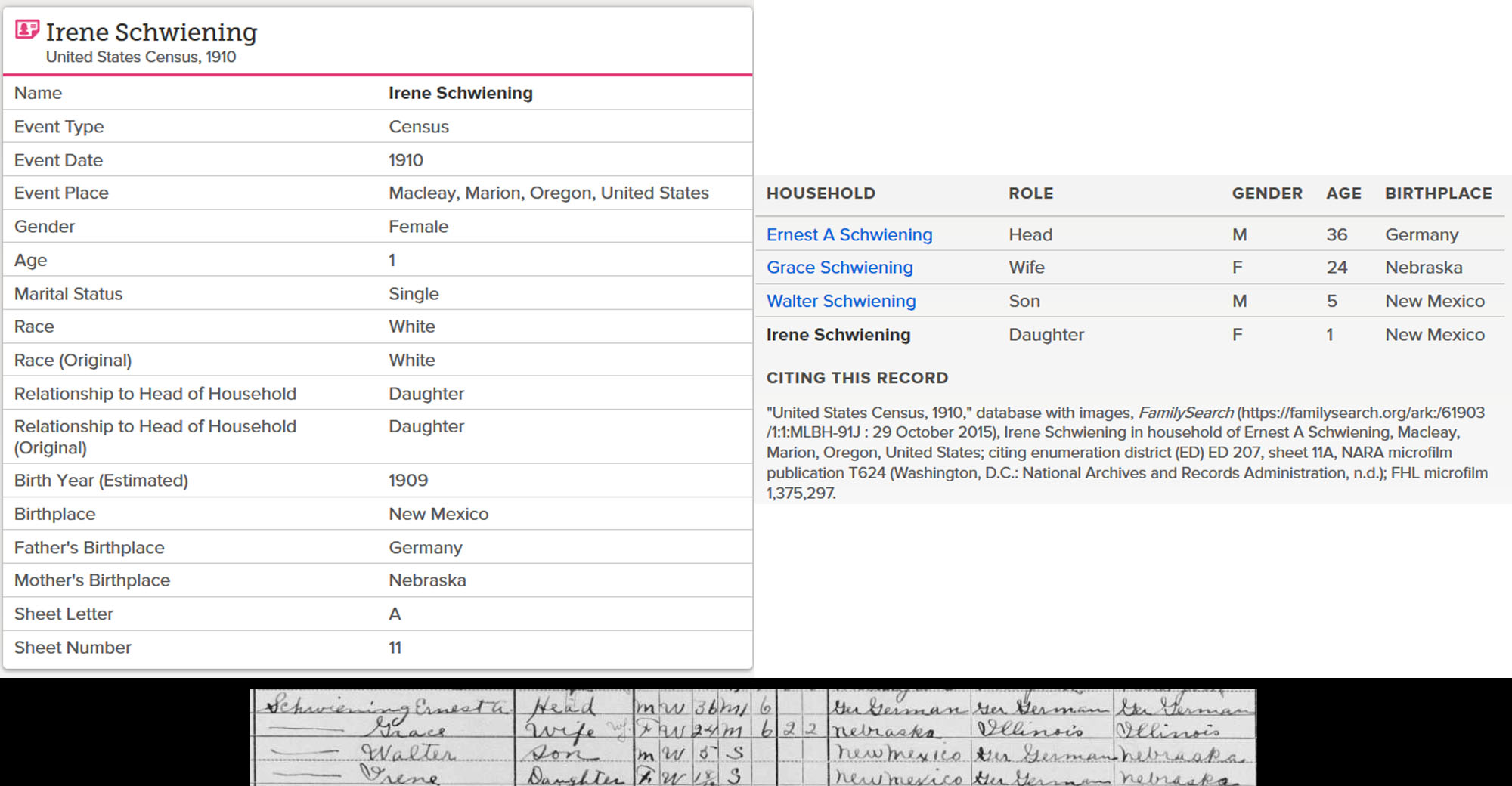Click the pink record icon beside Irene Schwiening

(x=27, y=29)
